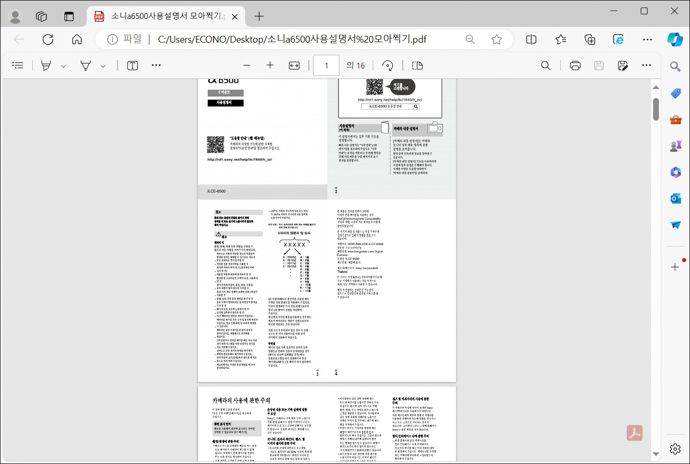Screen dimensions: 690x464
Task: Open the sidebar Outlook icon
Action: (675, 199)
